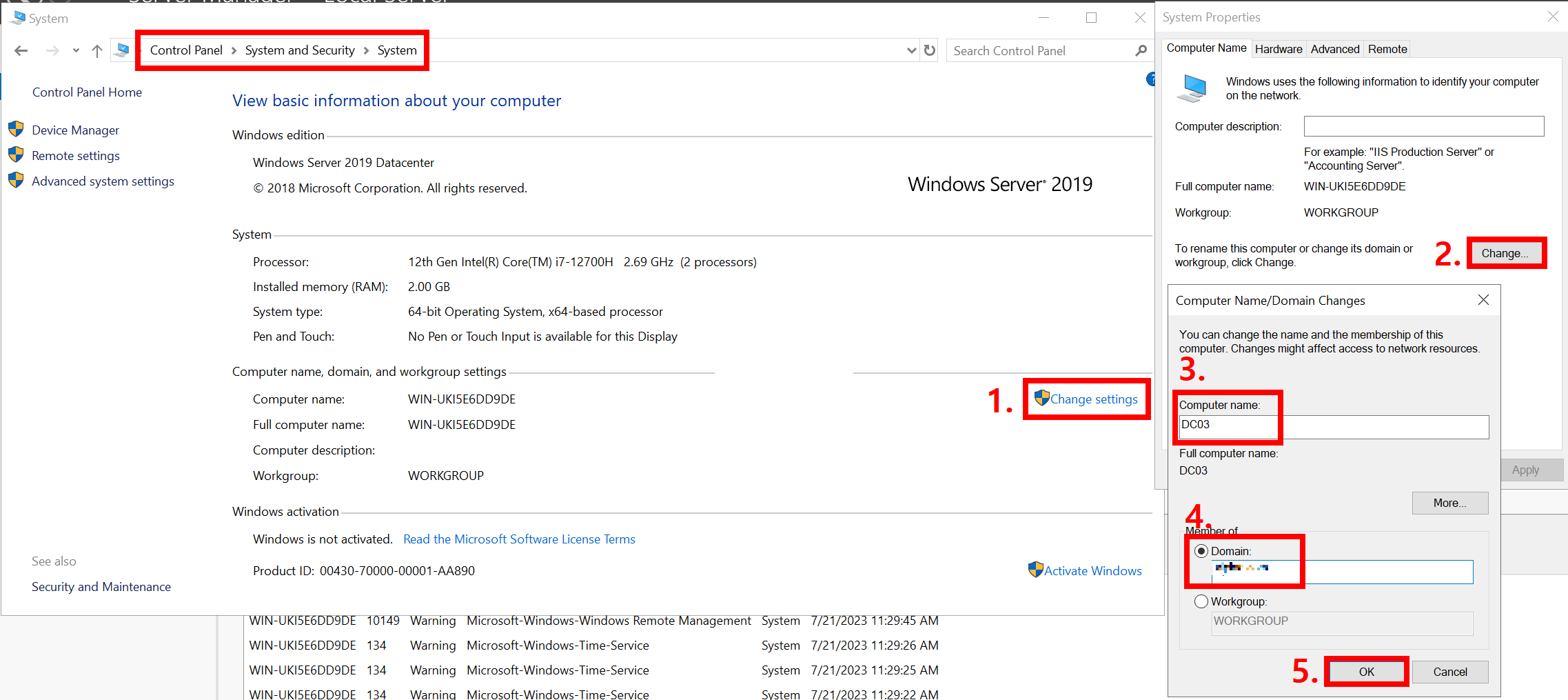1568x700 pixels.
Task: Open the Hardware tab
Action: click(1279, 49)
